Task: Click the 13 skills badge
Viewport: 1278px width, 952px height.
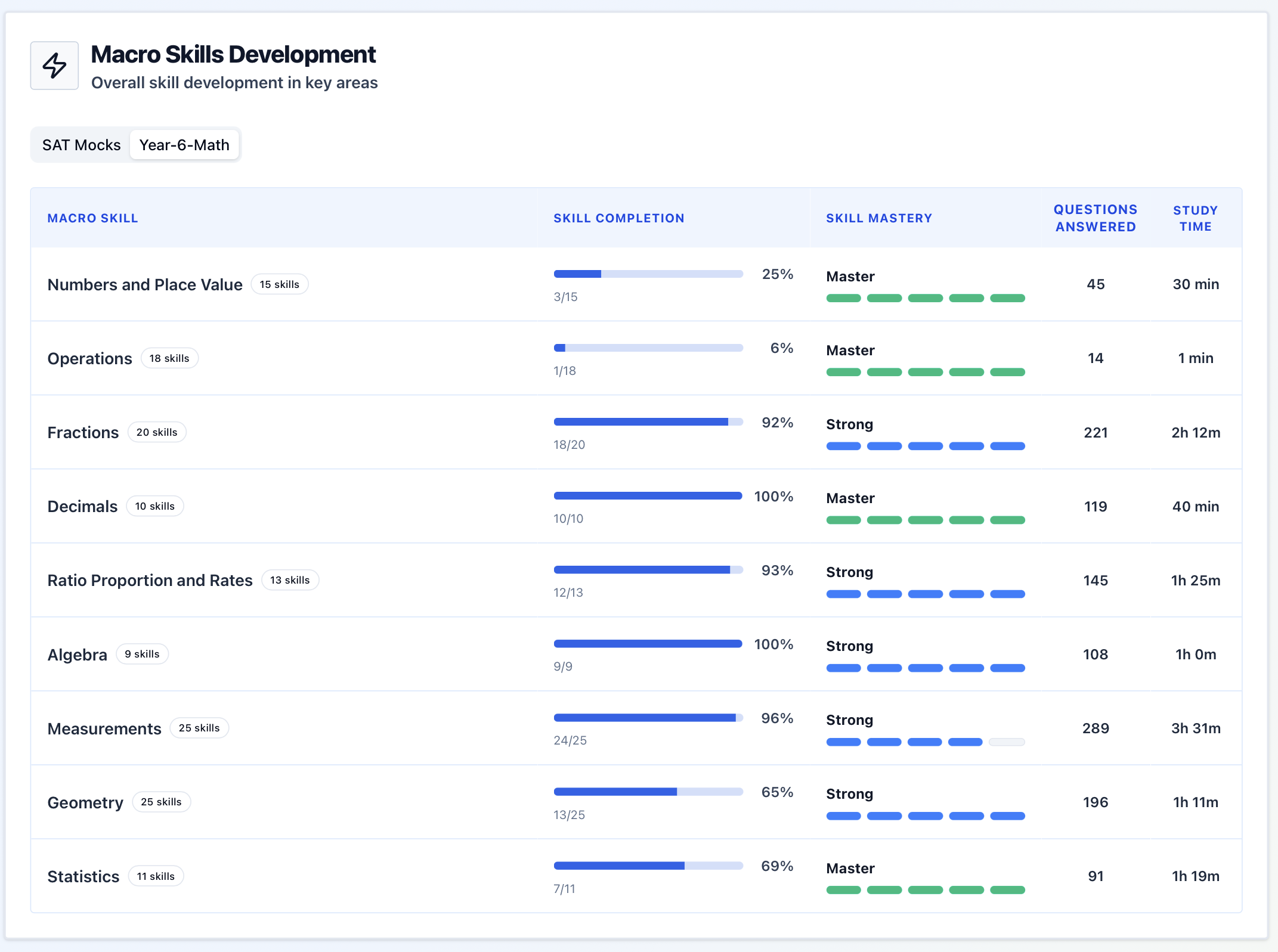Action: pos(290,580)
